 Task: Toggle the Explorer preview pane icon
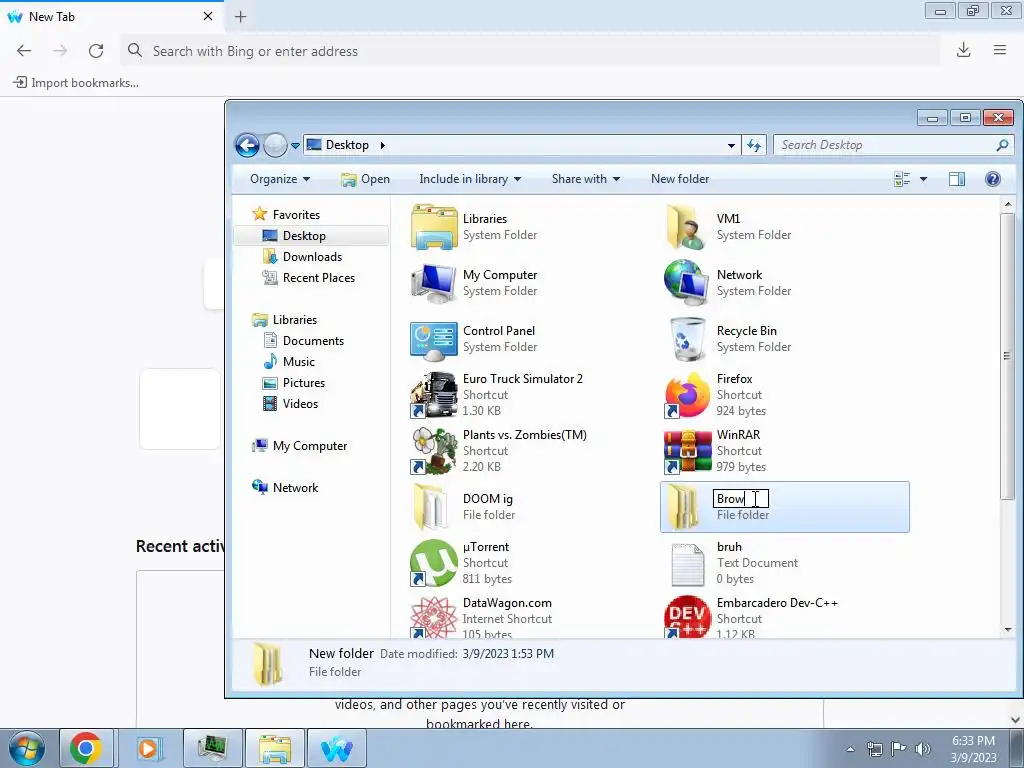[957, 179]
